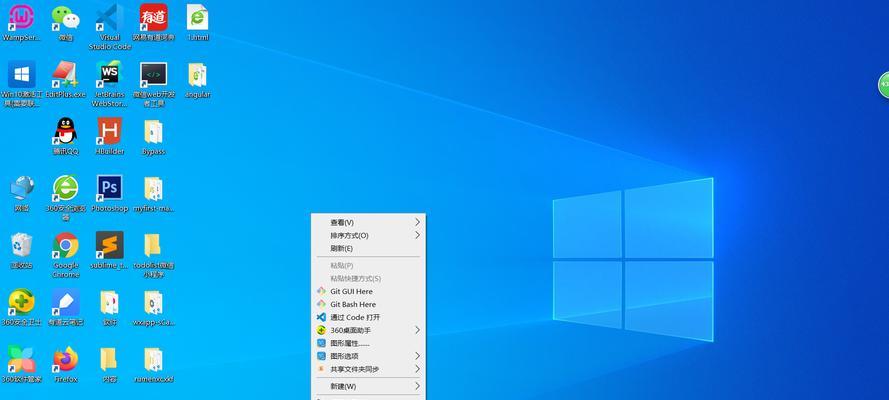This screenshot has width=889, height=400.
Task: Open the 新建(W) submenu
Action: [x=368, y=386]
